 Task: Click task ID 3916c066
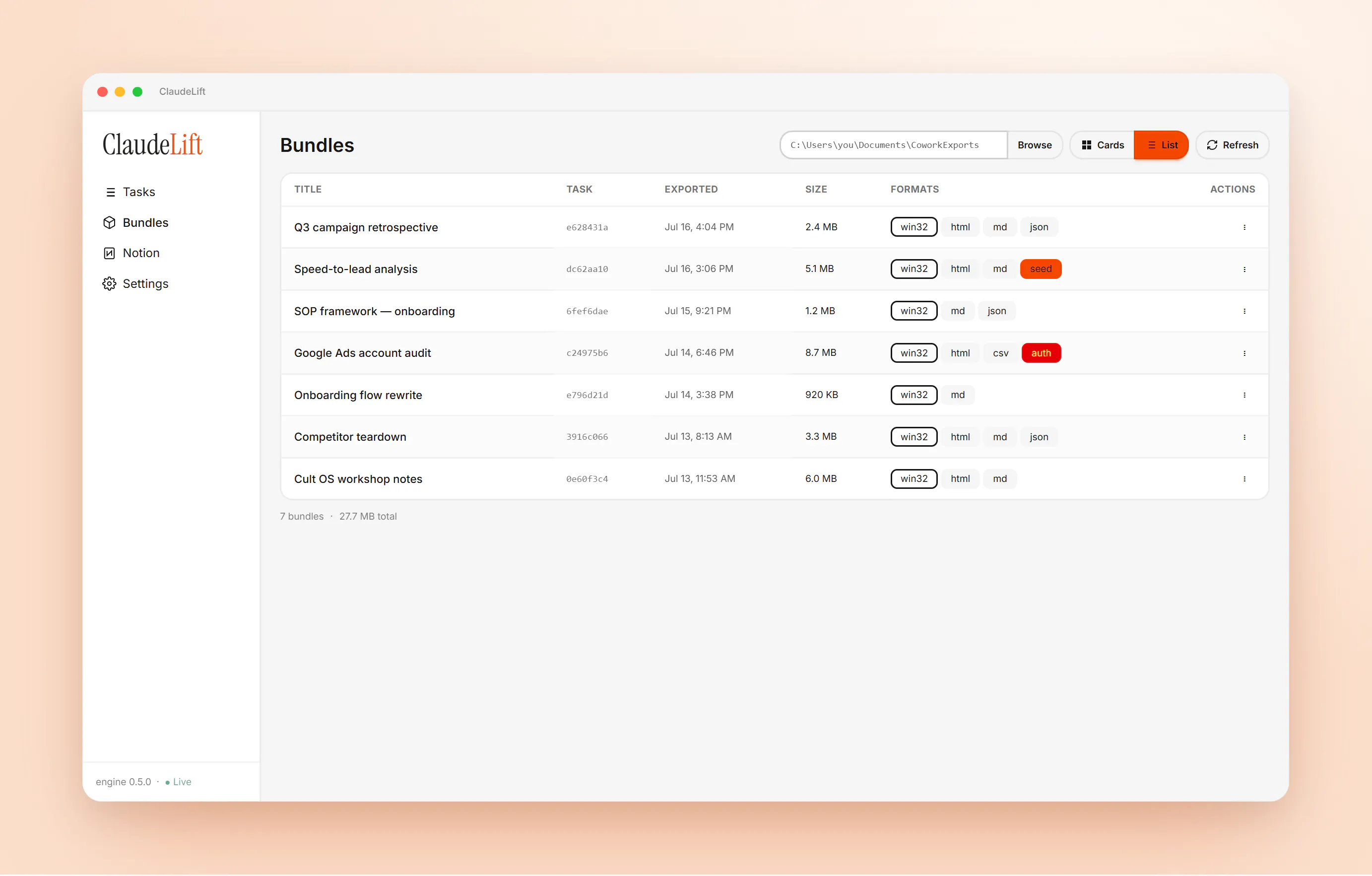(x=587, y=437)
